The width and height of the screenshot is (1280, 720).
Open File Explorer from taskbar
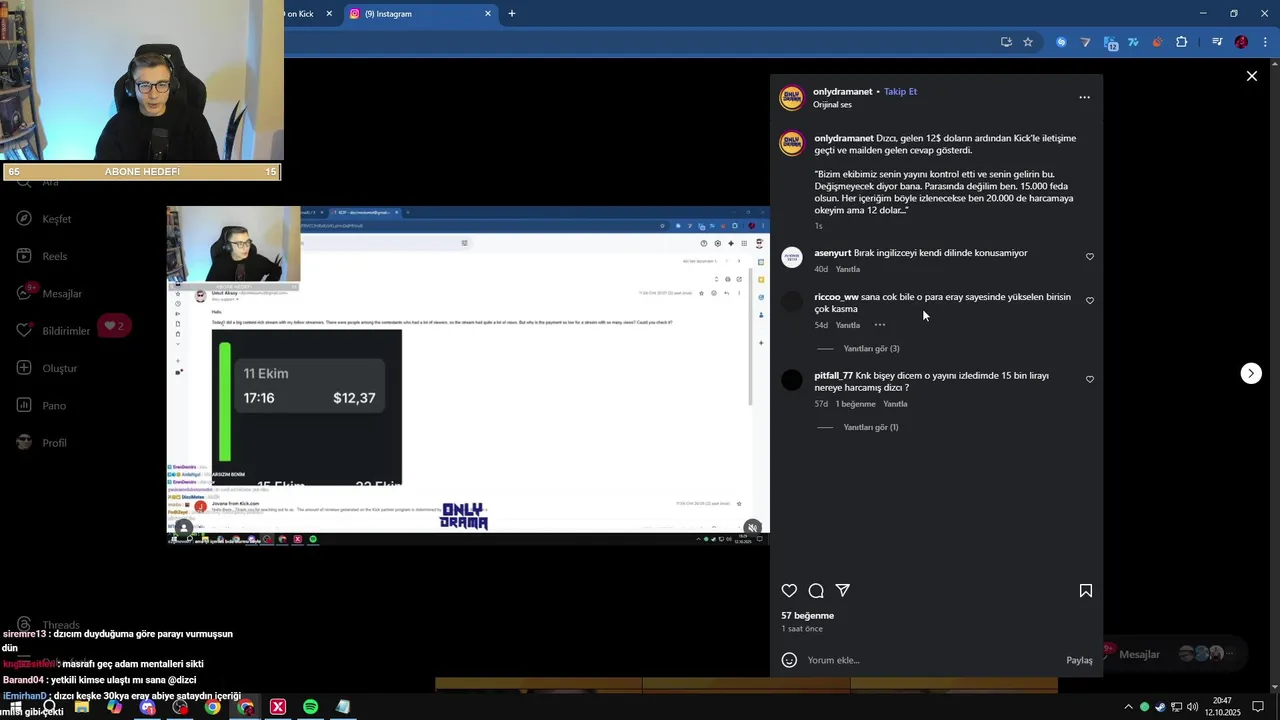[82, 707]
